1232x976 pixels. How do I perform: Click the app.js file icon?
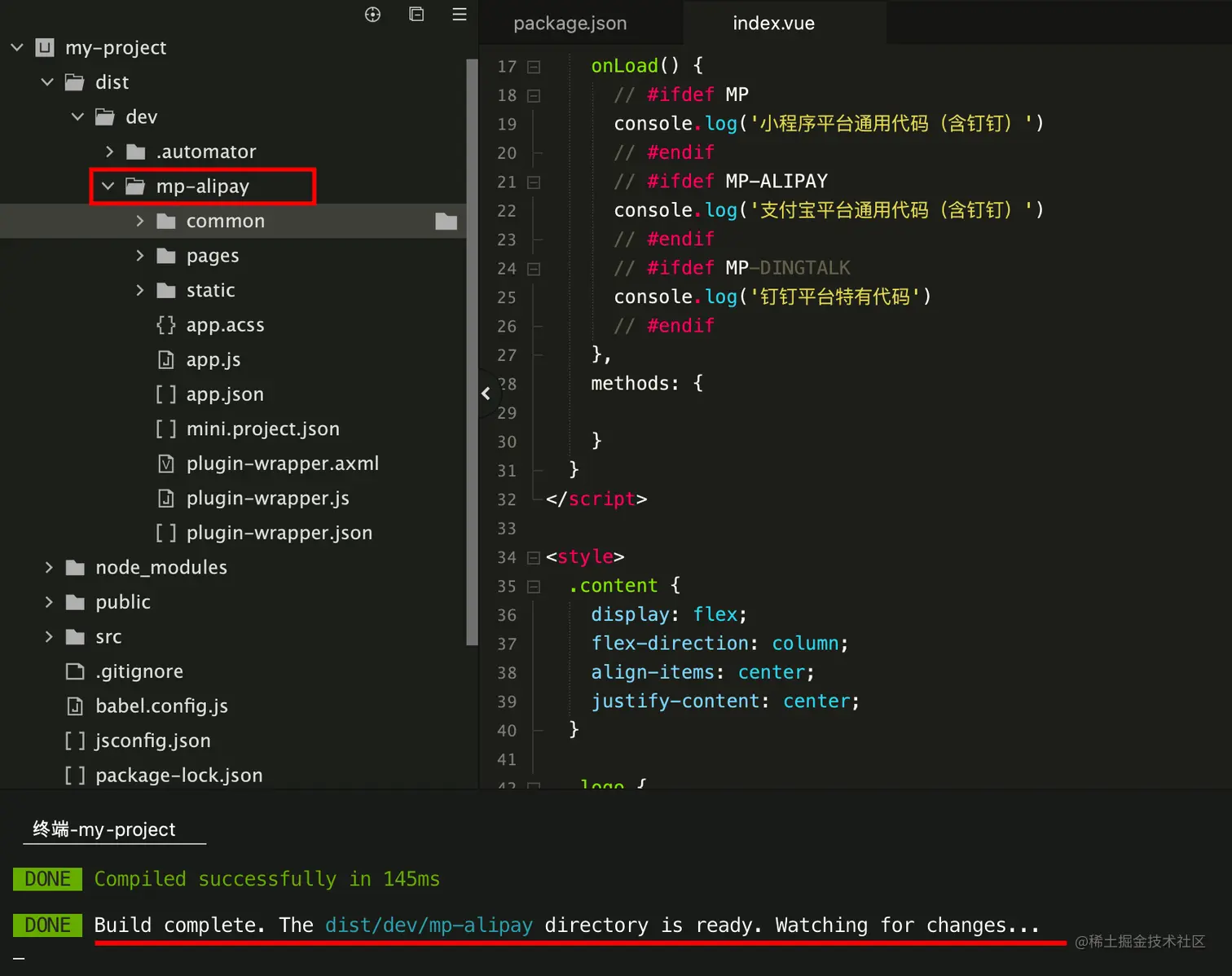(x=166, y=359)
